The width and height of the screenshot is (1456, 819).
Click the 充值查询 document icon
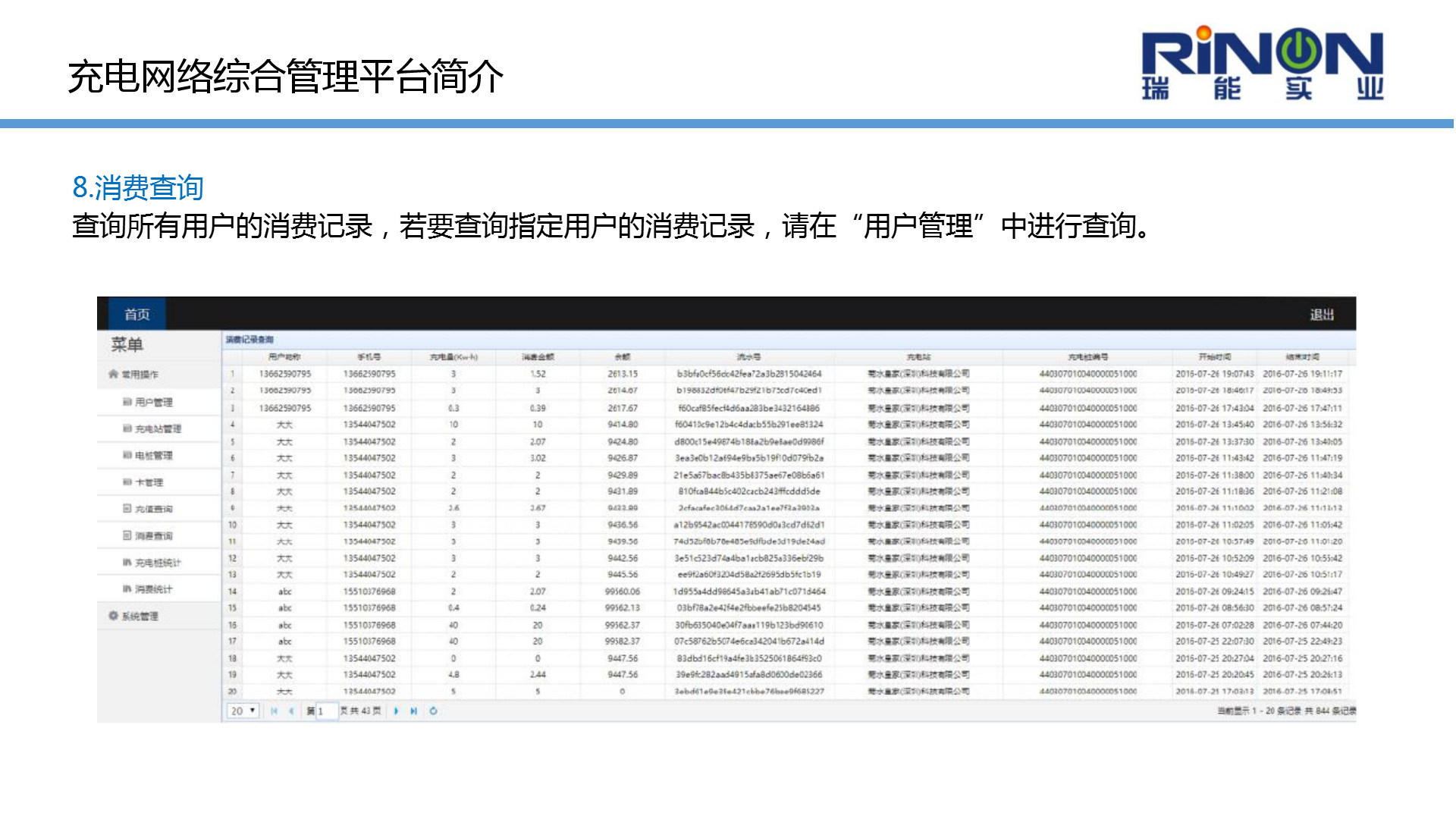[x=127, y=508]
